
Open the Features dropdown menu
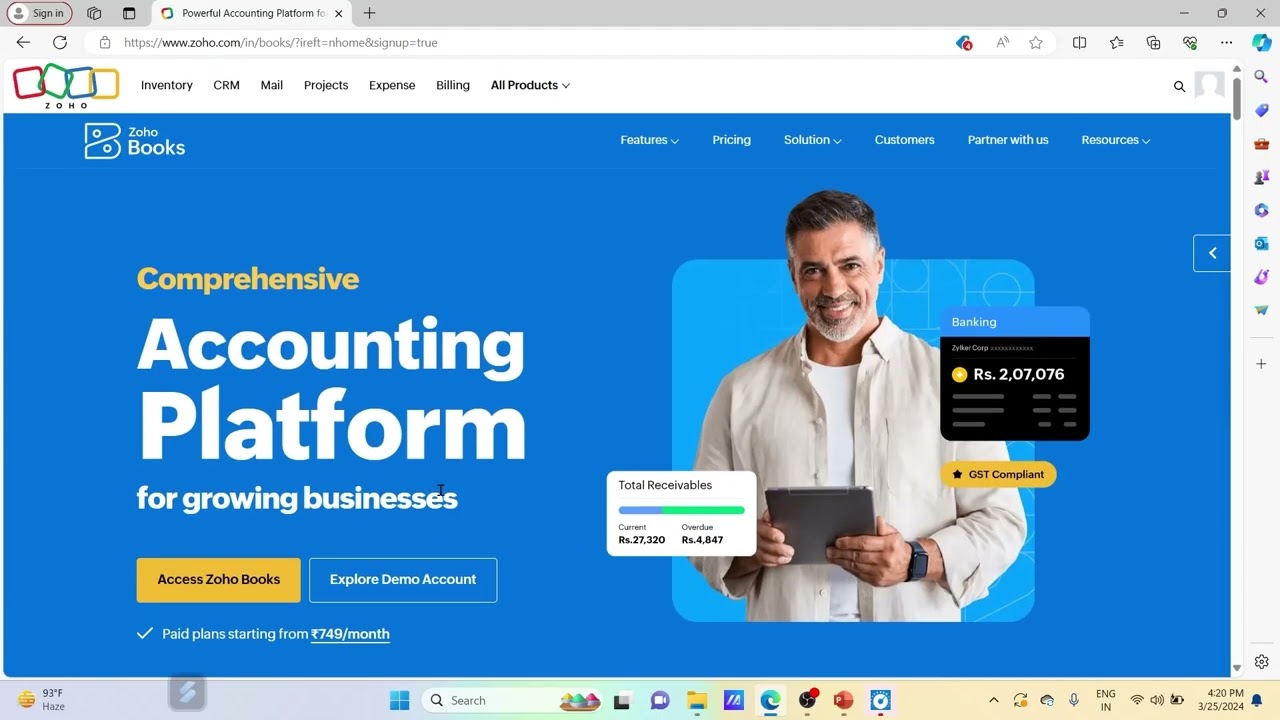click(649, 140)
